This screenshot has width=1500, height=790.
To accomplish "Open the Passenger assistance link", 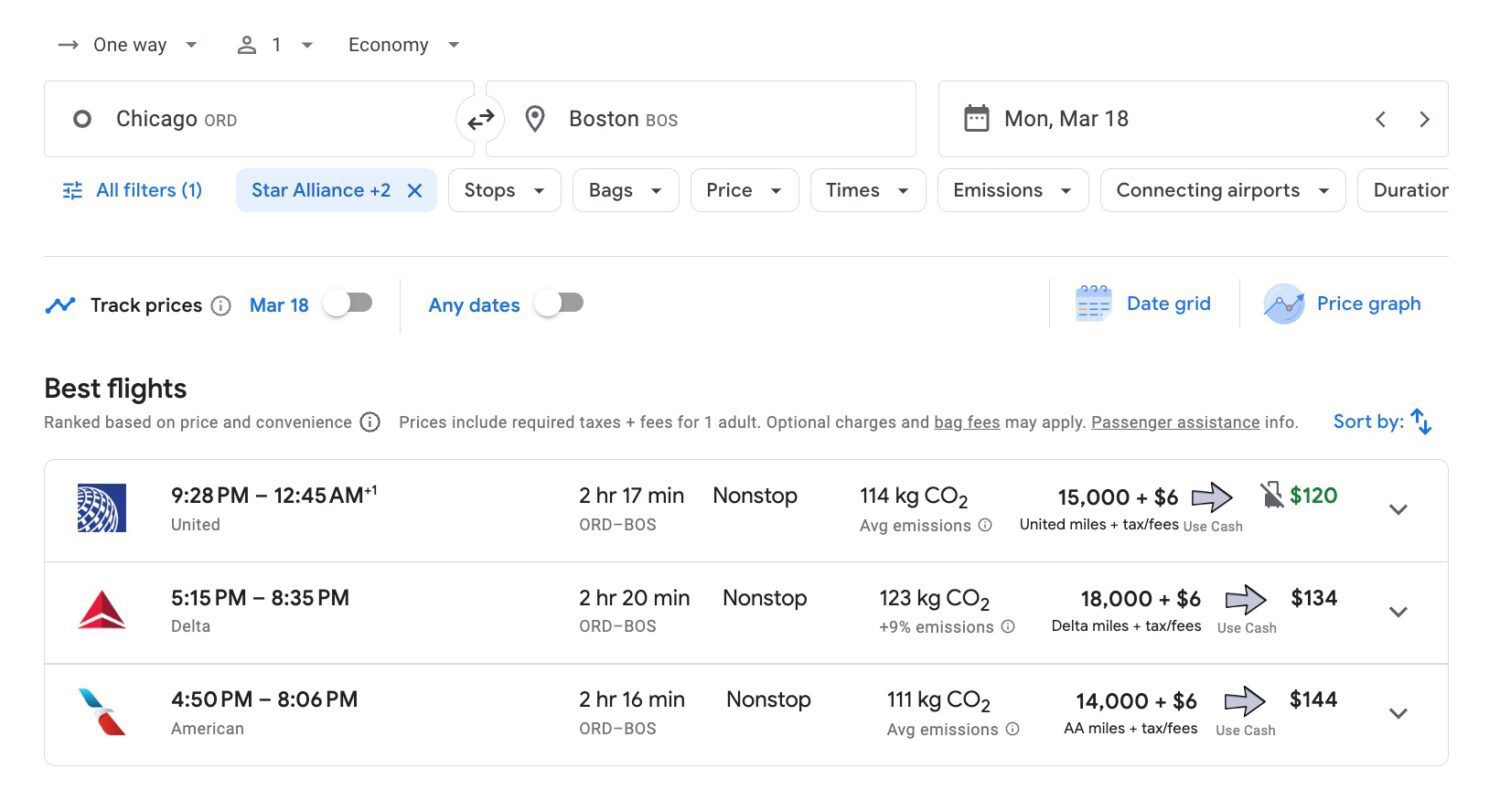I will click(1175, 423).
